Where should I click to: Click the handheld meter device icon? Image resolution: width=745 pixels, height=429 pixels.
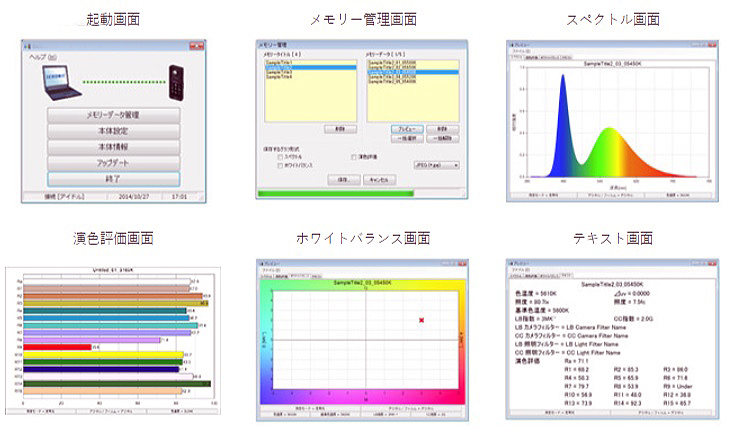173,80
